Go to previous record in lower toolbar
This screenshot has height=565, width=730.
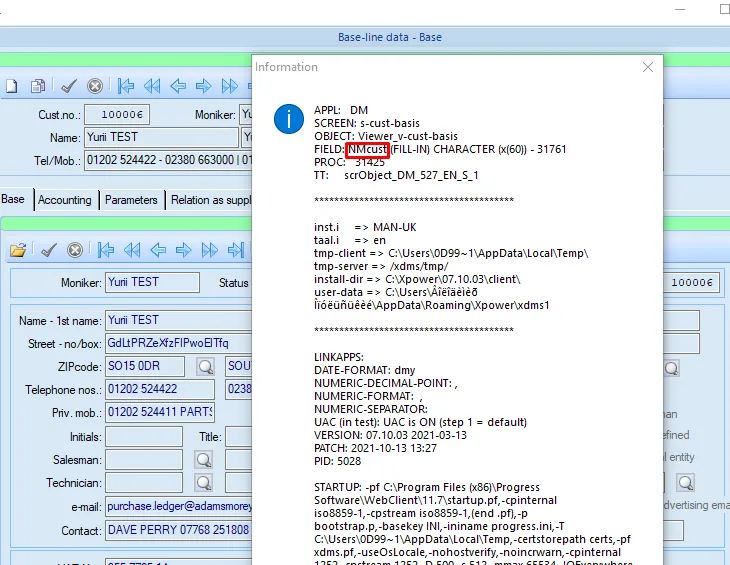tap(158, 250)
